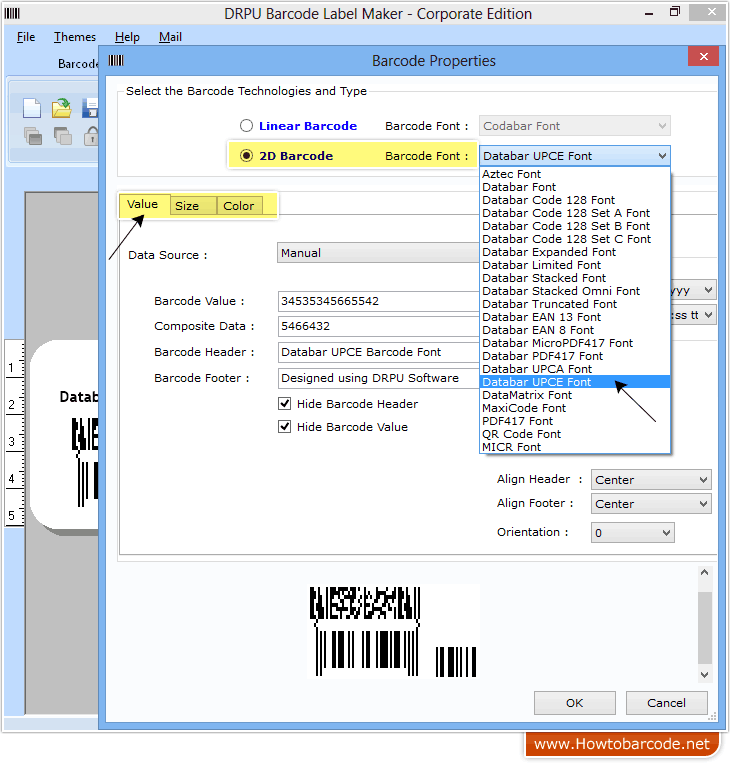Select highlighted Databar UPCE Font option
The height and width of the screenshot is (763, 730).
[x=575, y=382]
